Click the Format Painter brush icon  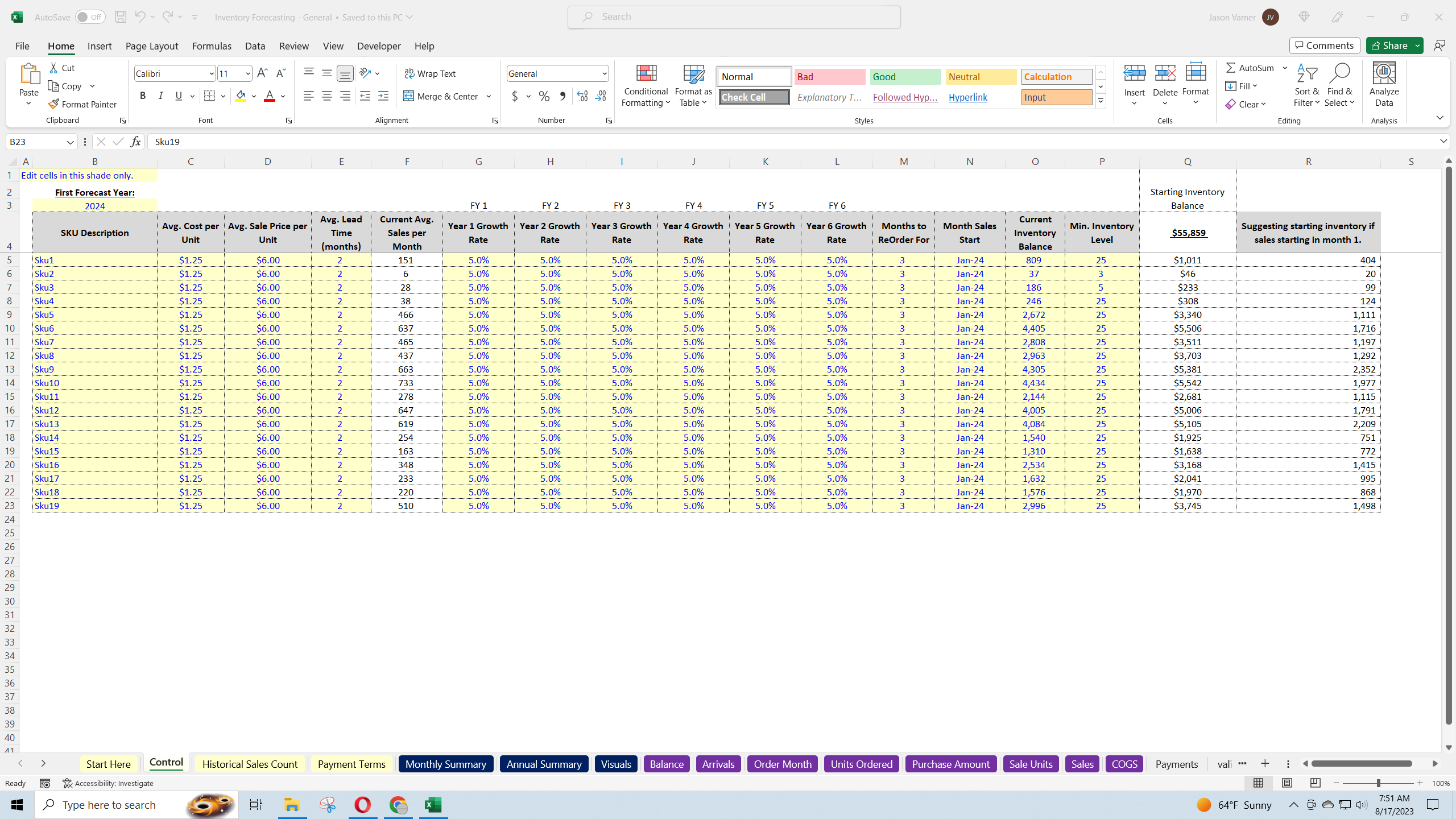tap(53, 104)
